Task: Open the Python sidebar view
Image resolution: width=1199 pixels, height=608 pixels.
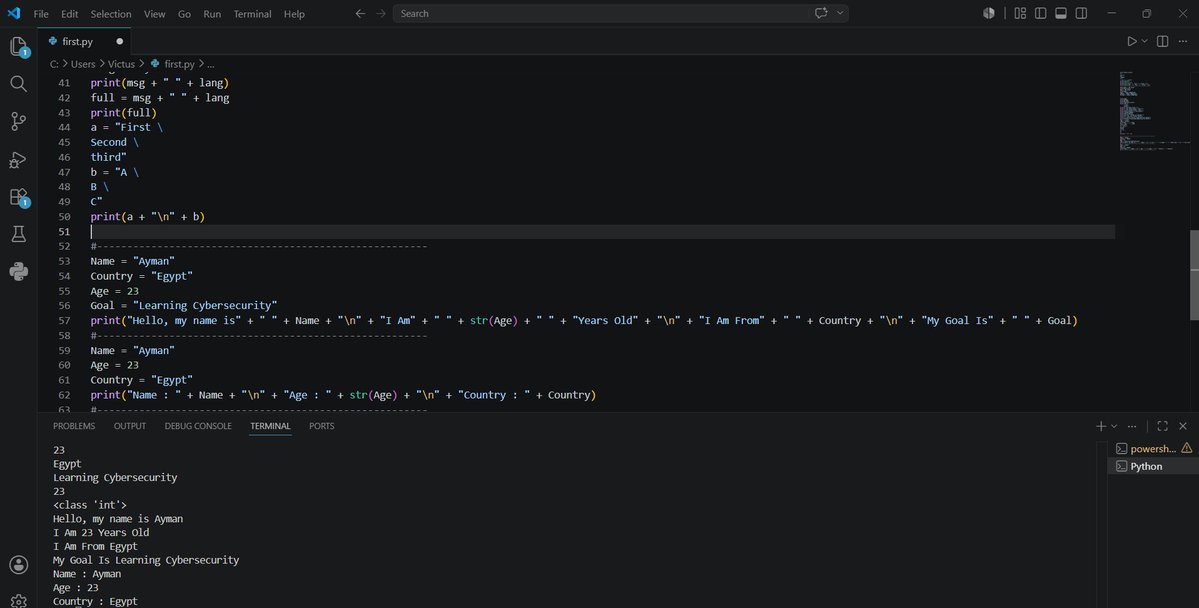Action: coord(18,271)
